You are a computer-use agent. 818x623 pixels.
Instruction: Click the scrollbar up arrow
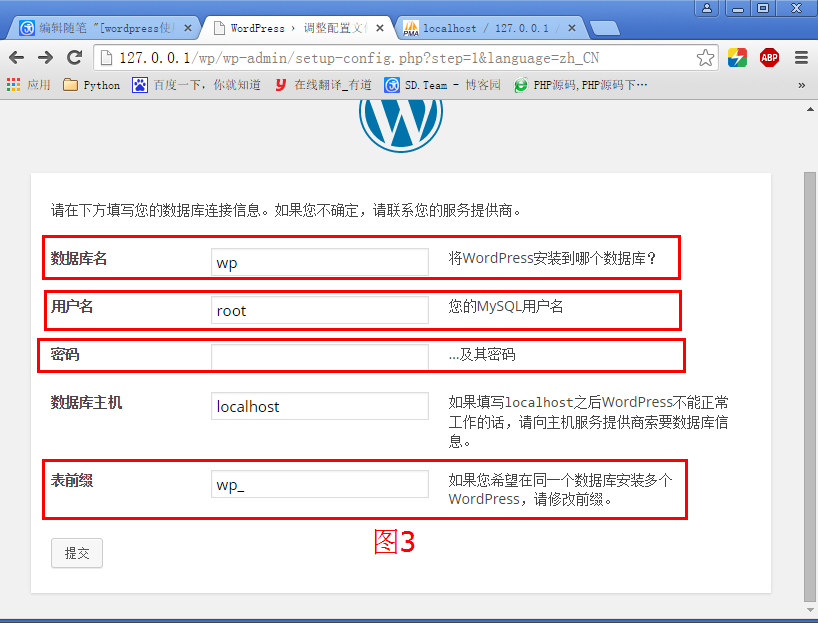pos(810,109)
